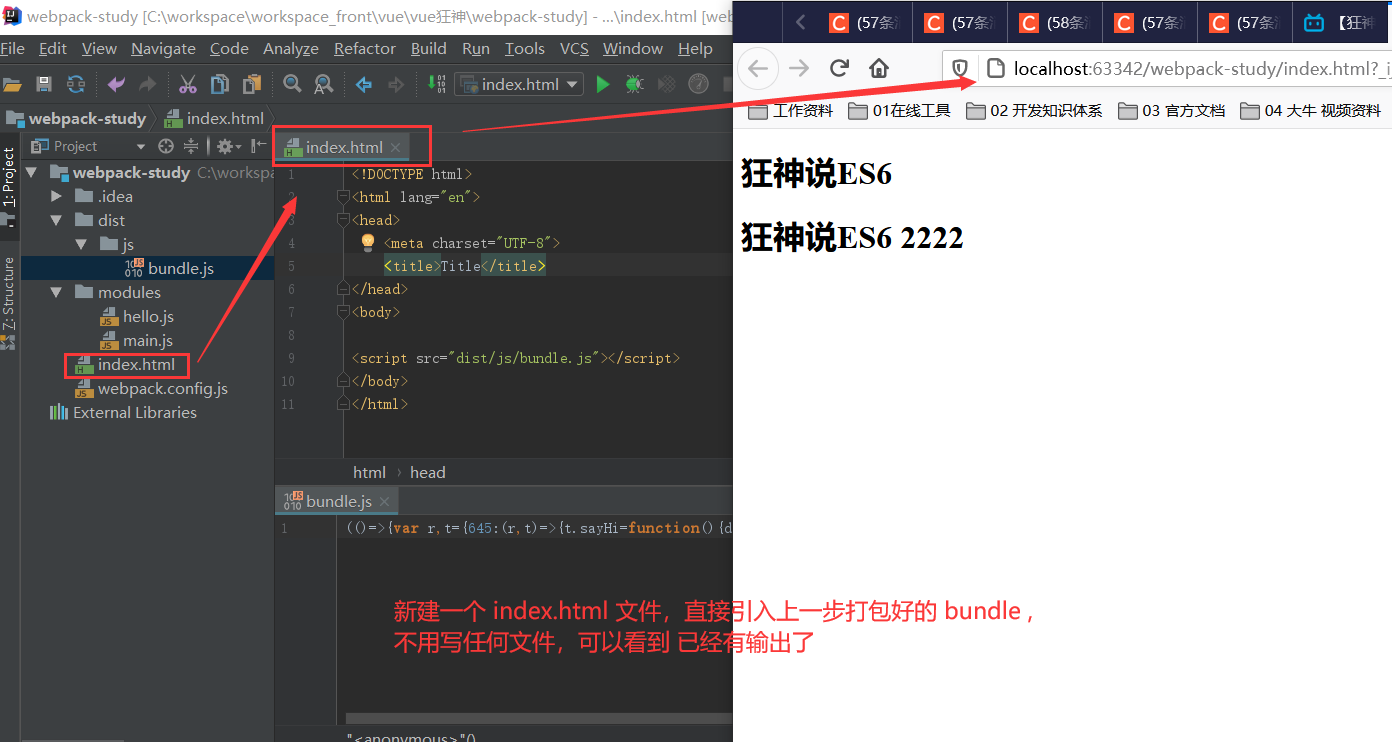Click the Undo arrow icon
Image resolution: width=1392 pixels, height=742 pixels.
coord(116,84)
